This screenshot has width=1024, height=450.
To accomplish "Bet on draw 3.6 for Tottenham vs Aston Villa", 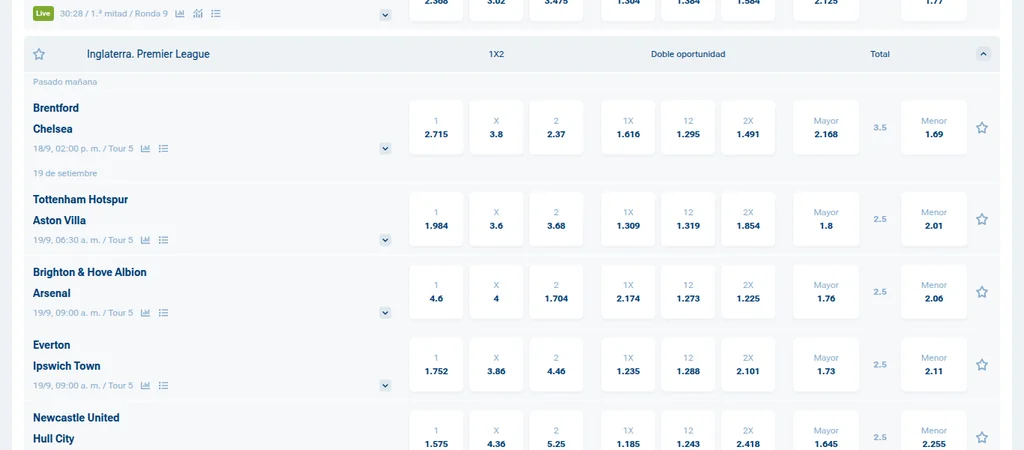I will coord(496,219).
